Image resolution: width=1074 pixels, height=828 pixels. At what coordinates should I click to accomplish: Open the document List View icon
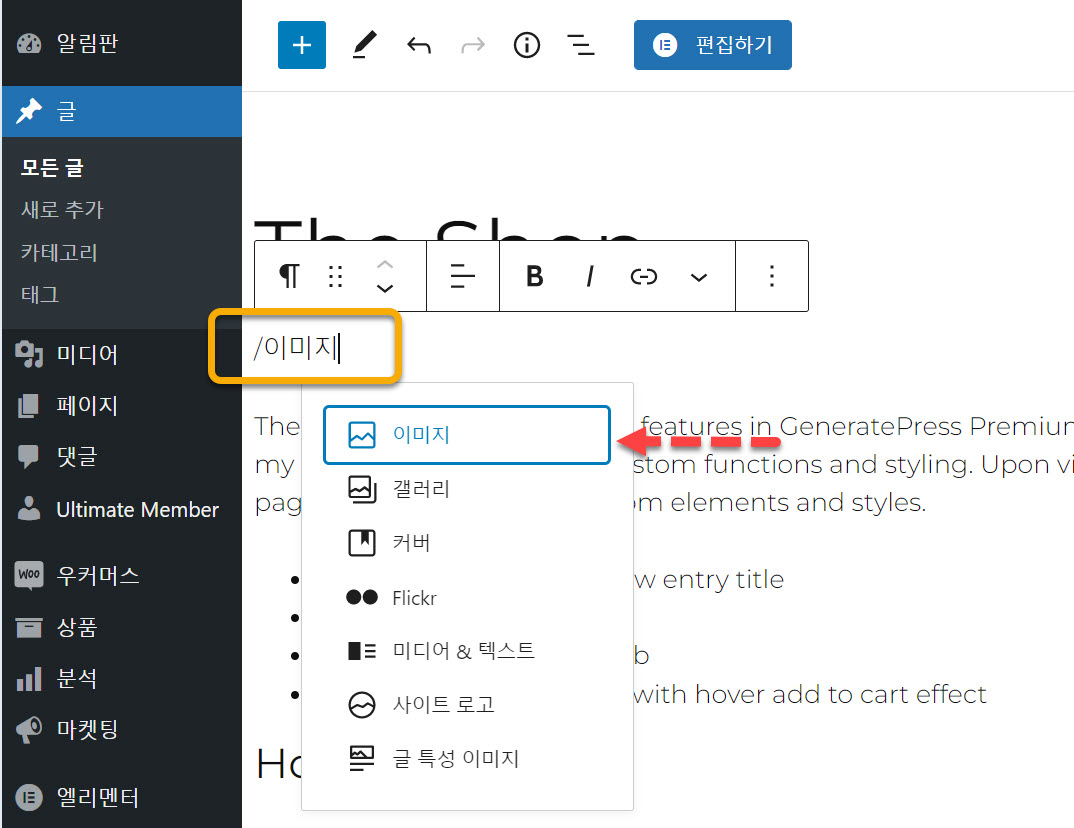click(580, 45)
